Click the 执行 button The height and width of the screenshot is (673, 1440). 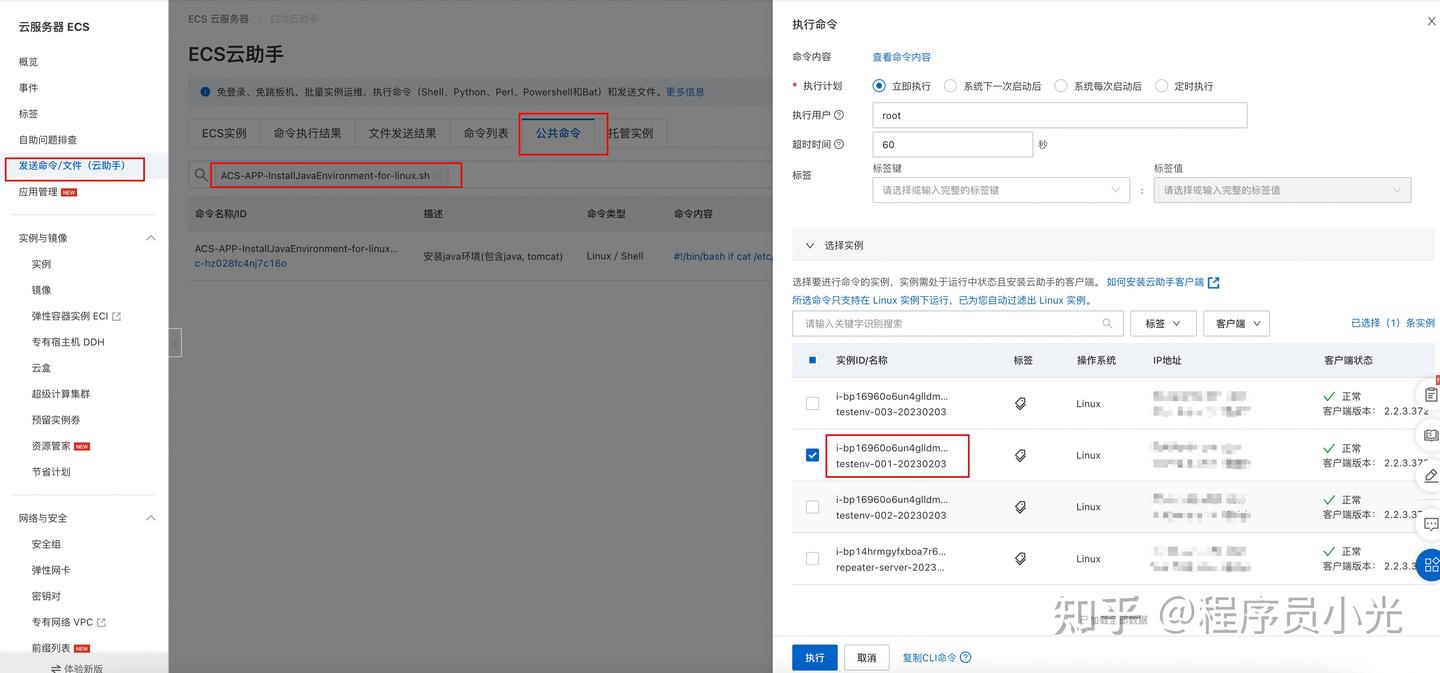tap(814, 657)
